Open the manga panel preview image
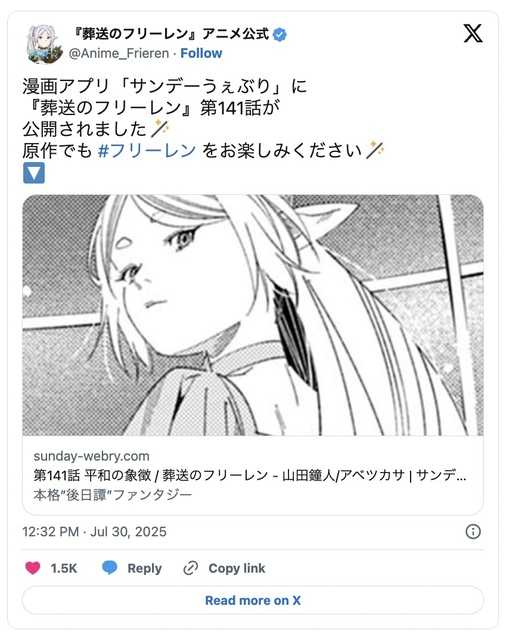The image size is (509, 640). pyautogui.click(x=253, y=315)
